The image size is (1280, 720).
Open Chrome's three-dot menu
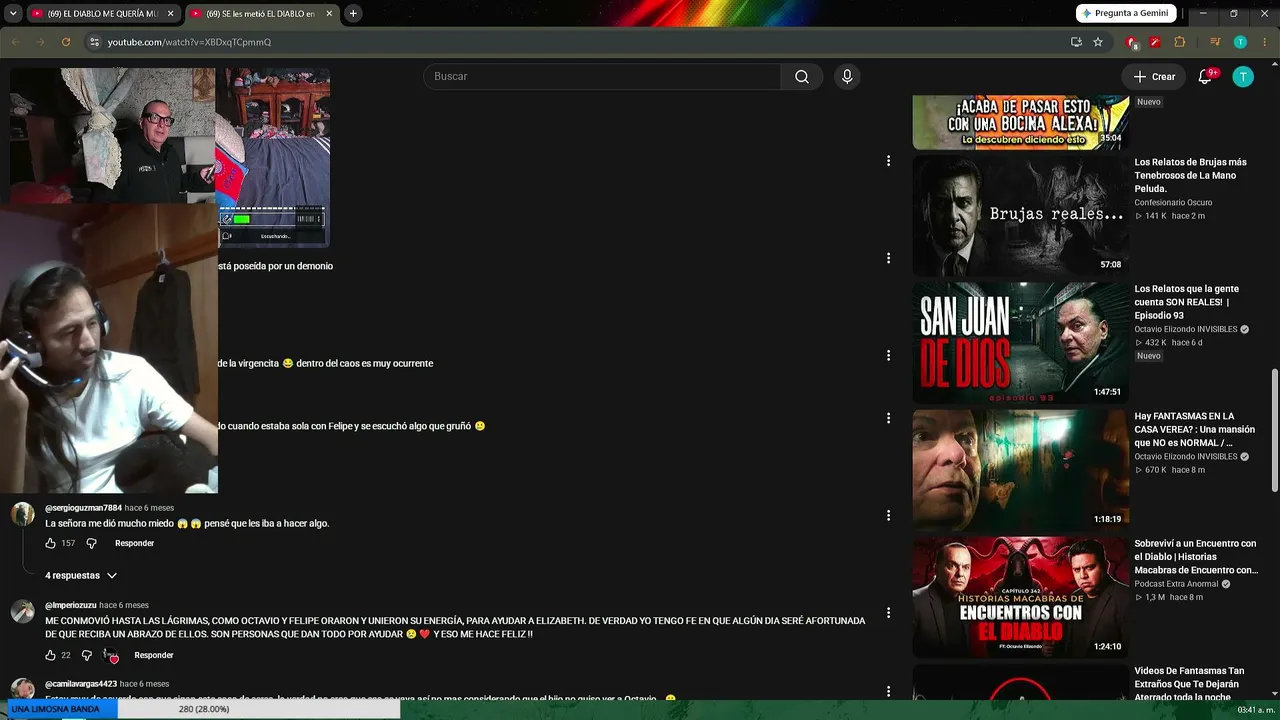(x=1263, y=42)
